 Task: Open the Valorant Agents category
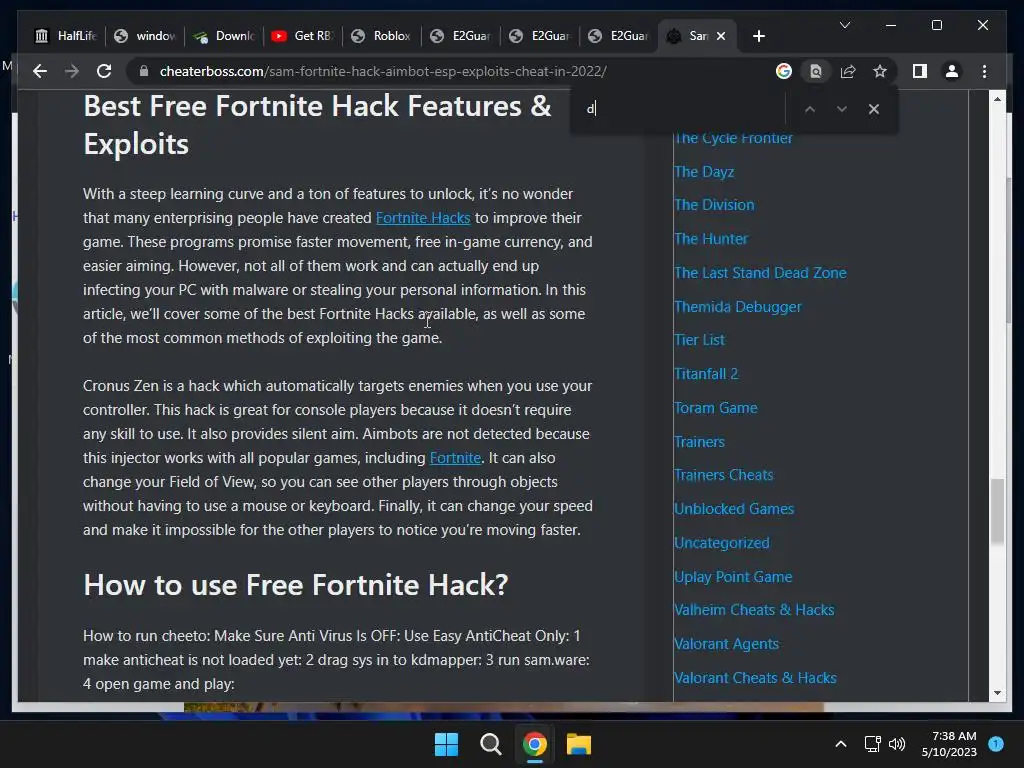(726, 644)
